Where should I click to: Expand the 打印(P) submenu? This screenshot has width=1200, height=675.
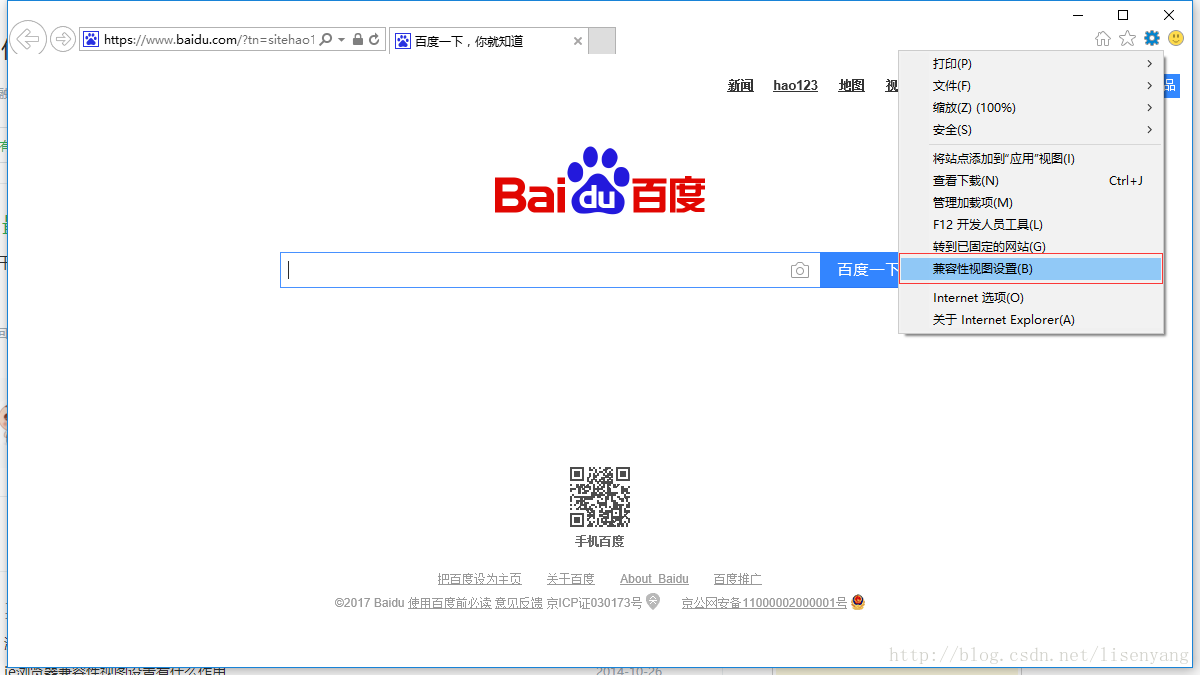point(1031,64)
